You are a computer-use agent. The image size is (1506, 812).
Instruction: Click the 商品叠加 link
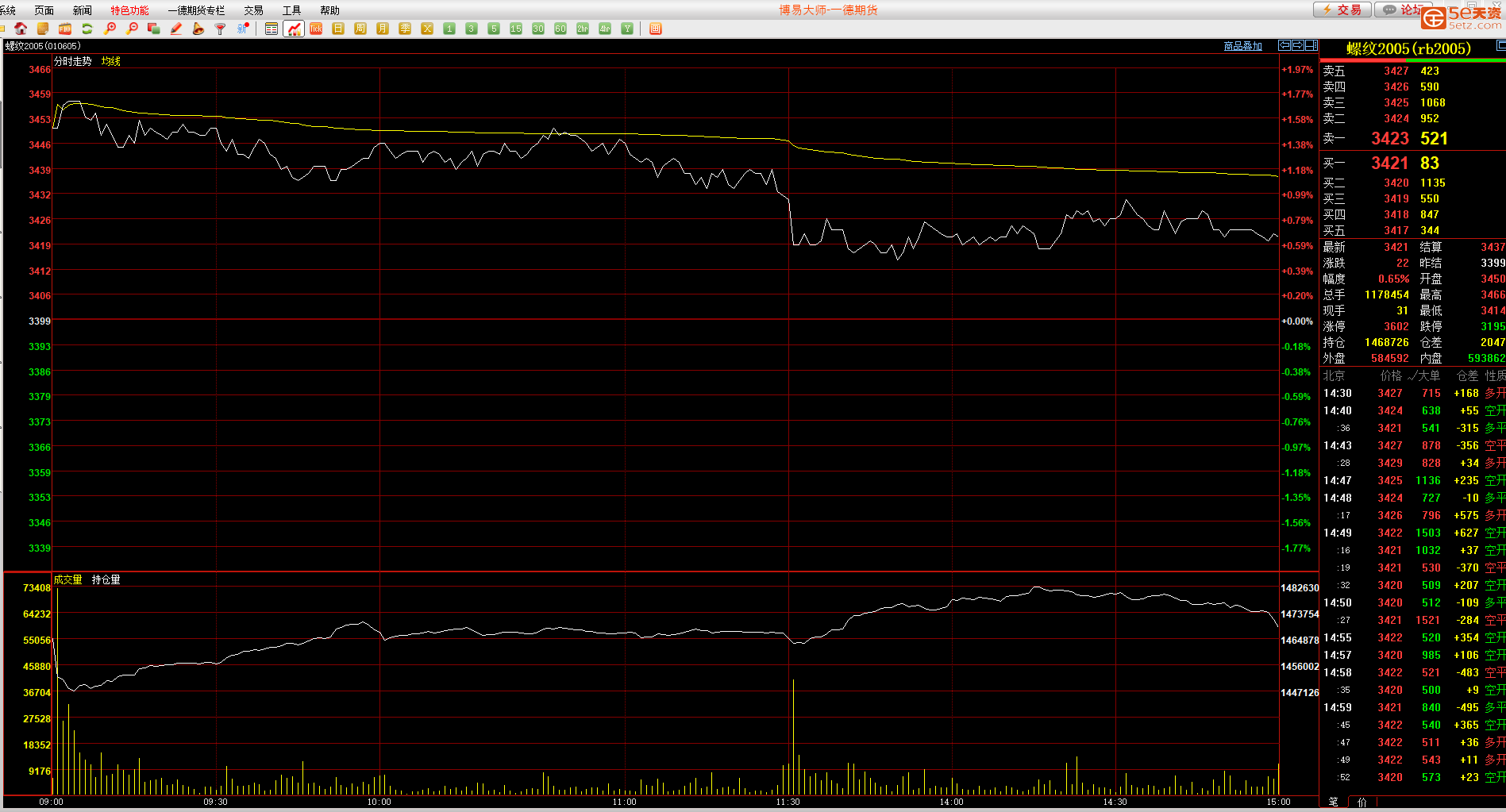(1242, 46)
